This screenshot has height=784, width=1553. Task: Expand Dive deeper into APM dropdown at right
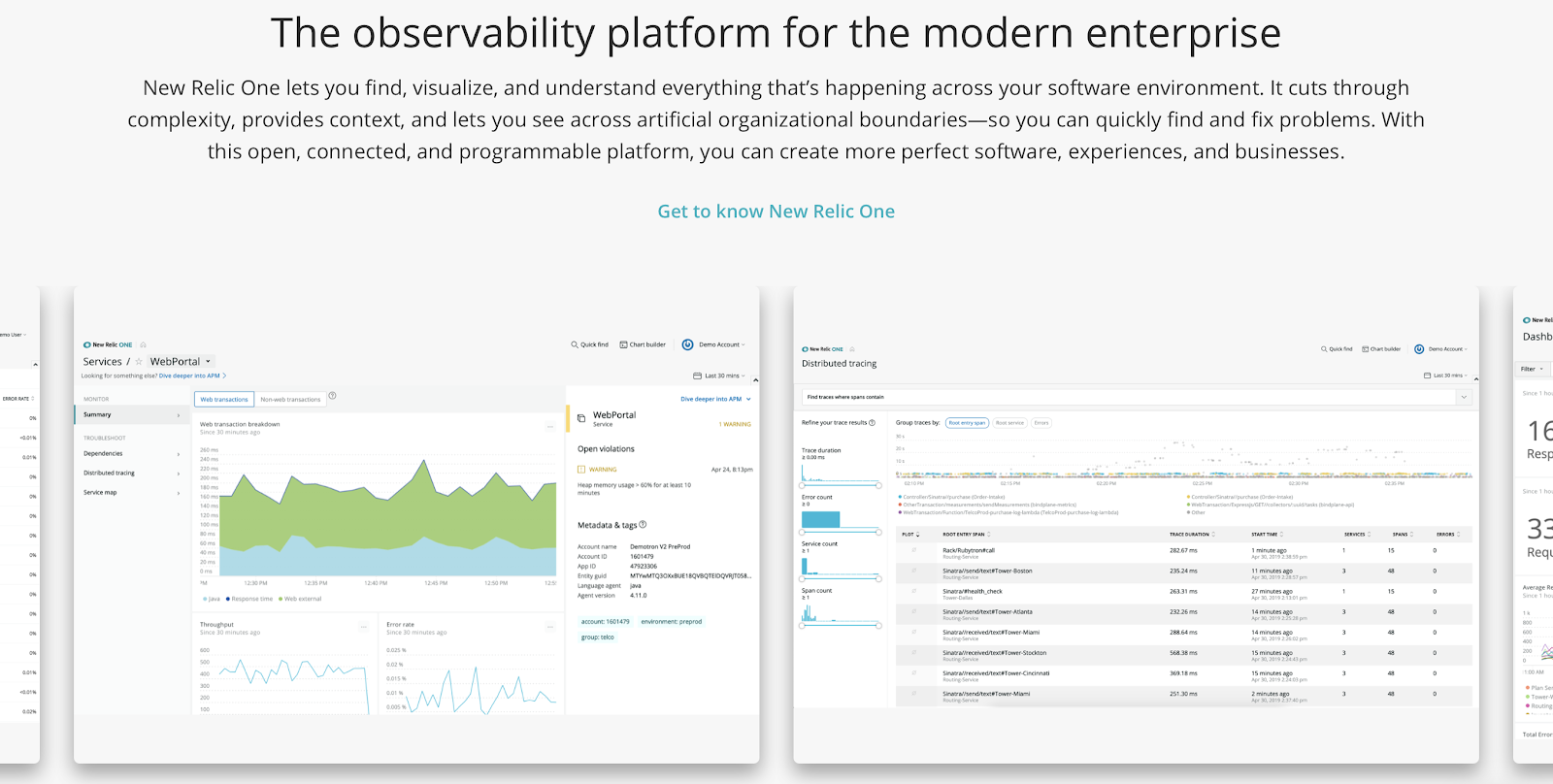715,399
